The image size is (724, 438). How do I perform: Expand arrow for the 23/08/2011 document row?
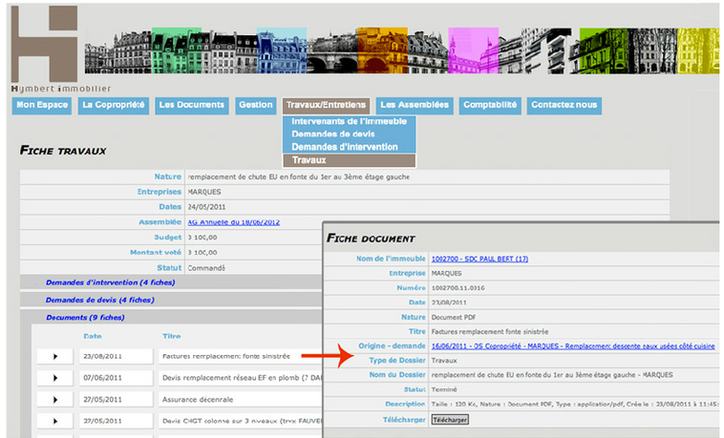pyautogui.click(x=55, y=356)
